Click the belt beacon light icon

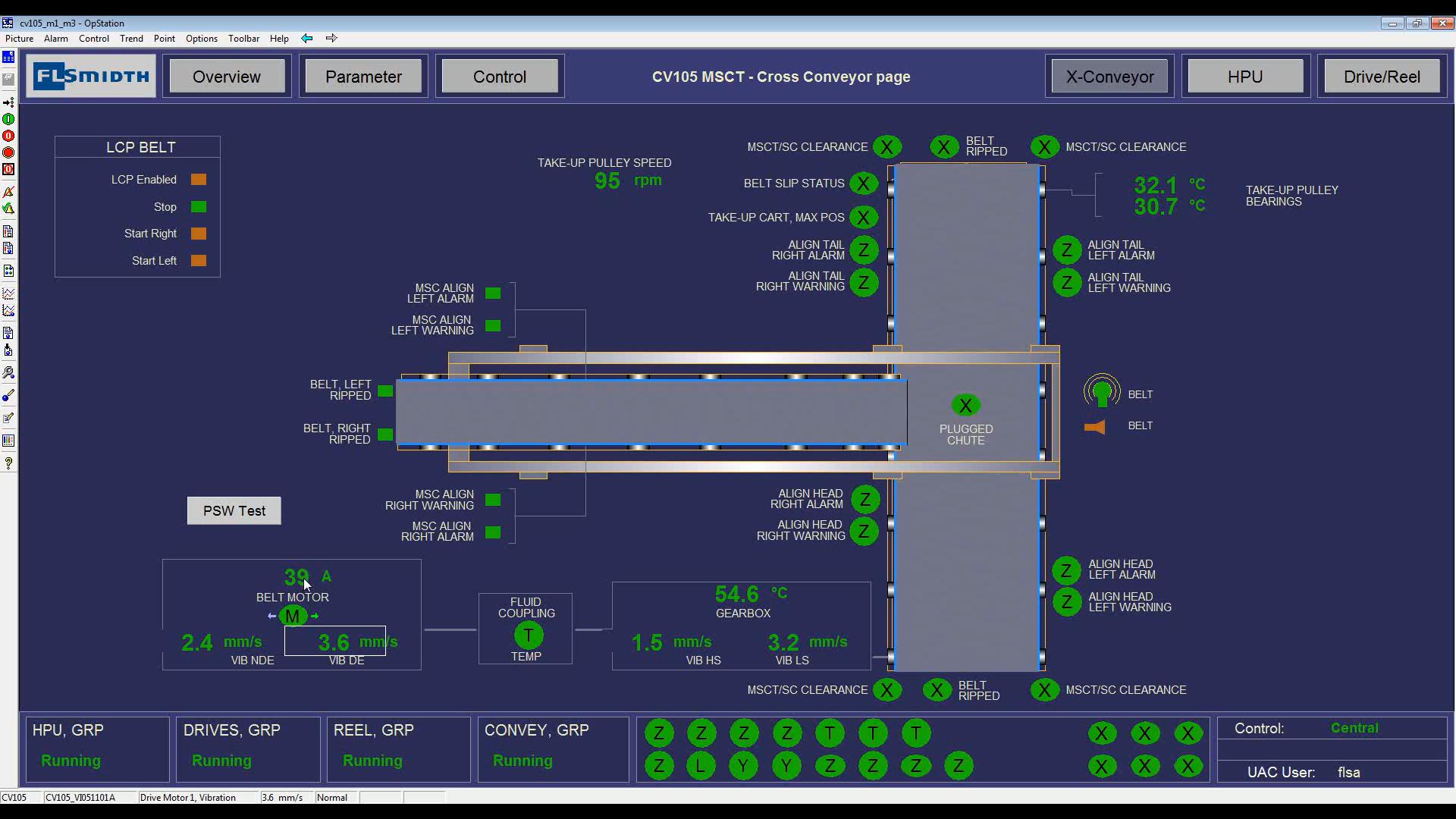(x=1102, y=392)
